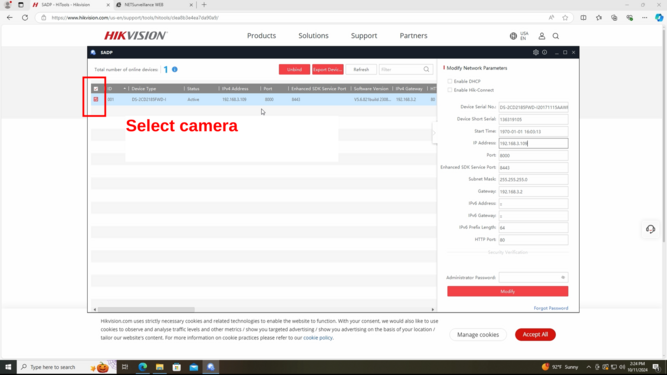The width and height of the screenshot is (667, 375).
Task: Open the Support menu
Action: 364,36
